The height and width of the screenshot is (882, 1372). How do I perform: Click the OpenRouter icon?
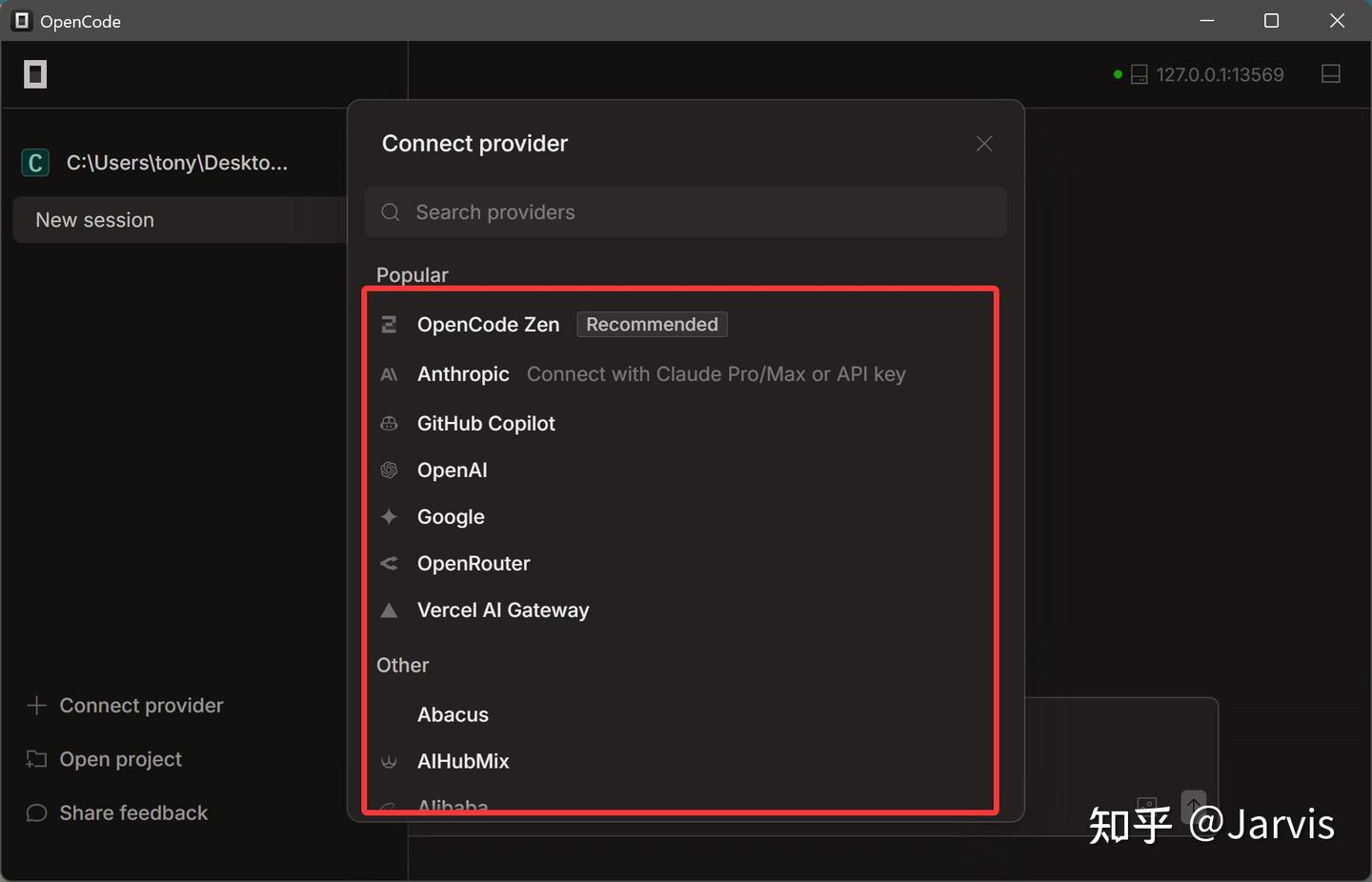[x=389, y=564]
